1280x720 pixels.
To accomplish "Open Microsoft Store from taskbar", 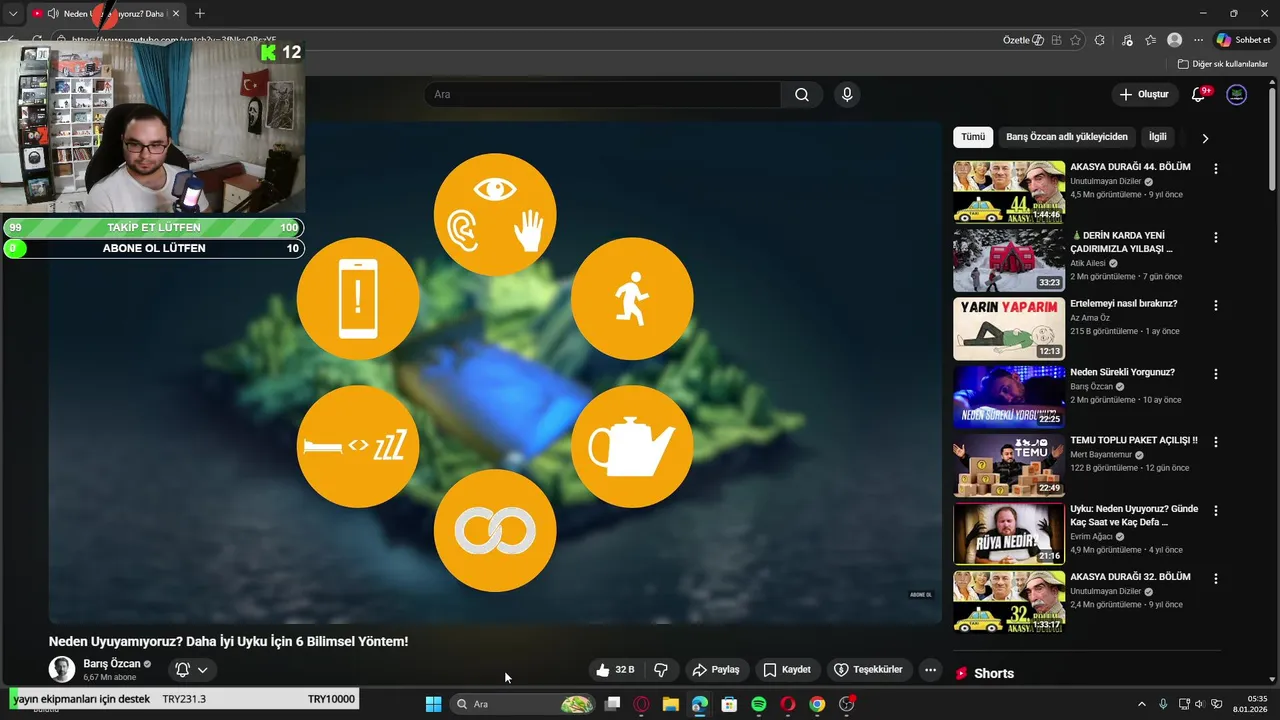I will click(x=730, y=704).
